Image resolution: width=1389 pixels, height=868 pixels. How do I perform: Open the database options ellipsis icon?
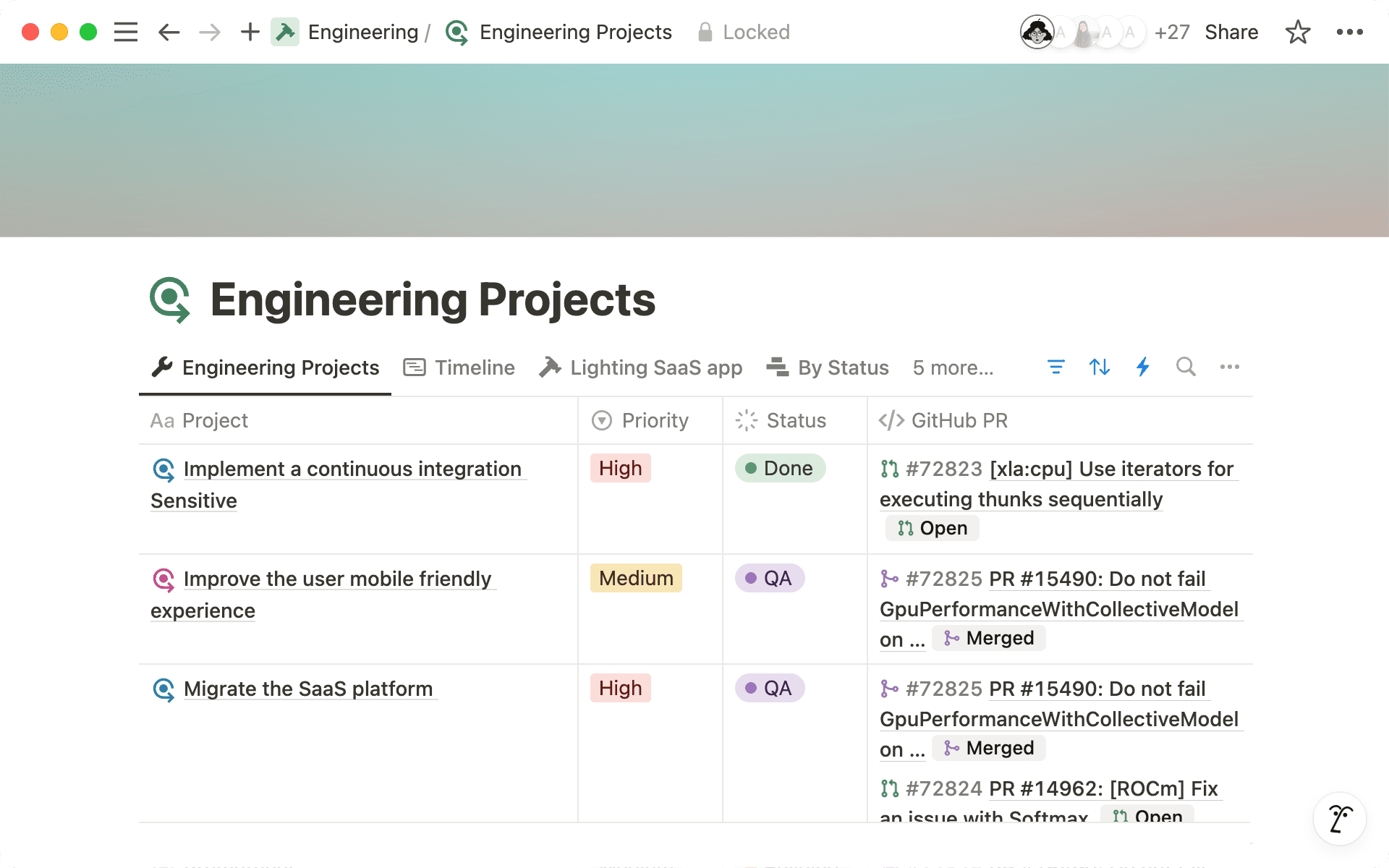point(1229,367)
